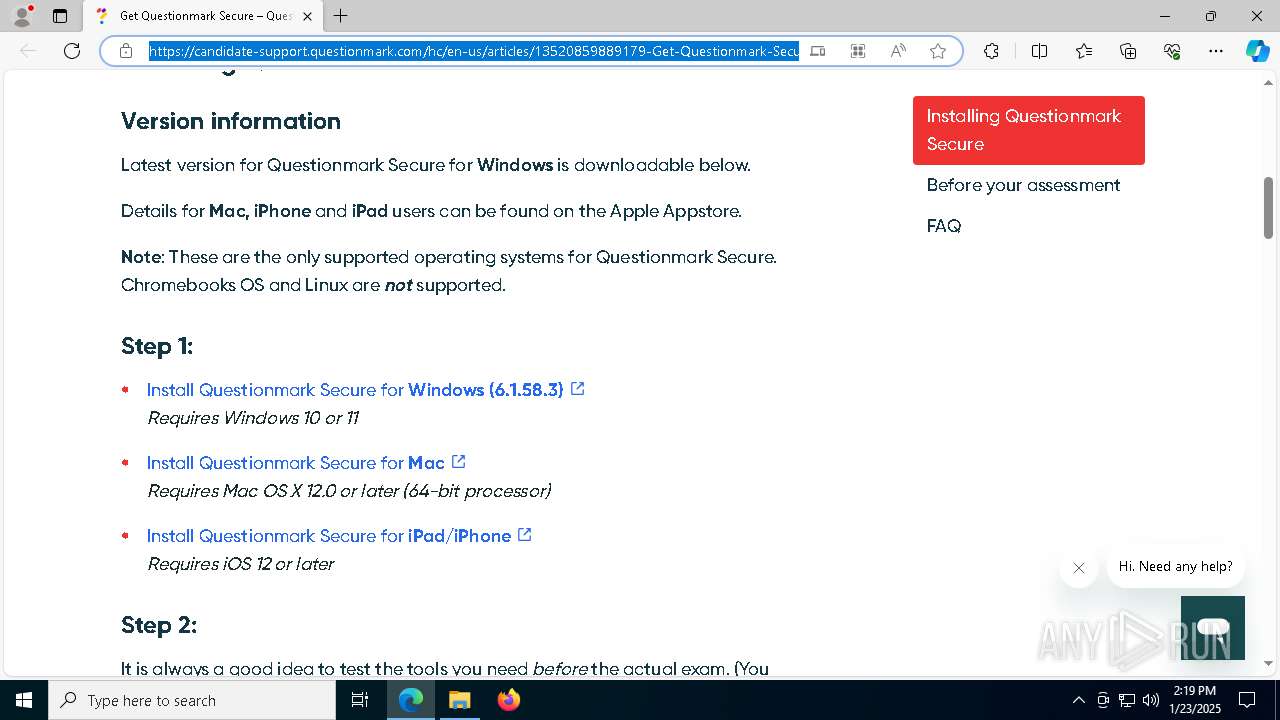Click 'Requires Mac OS X 12.0 or later' text

click(349, 491)
